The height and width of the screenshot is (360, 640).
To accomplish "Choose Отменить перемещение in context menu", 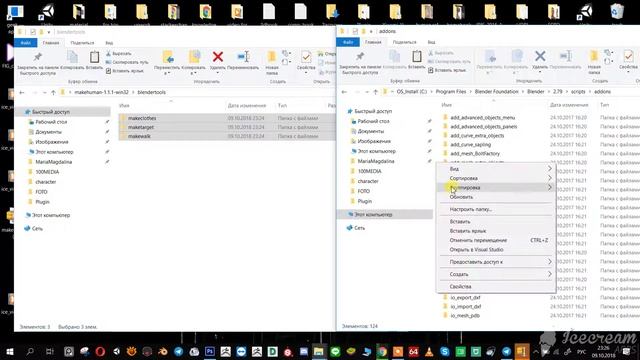I will point(496,240).
